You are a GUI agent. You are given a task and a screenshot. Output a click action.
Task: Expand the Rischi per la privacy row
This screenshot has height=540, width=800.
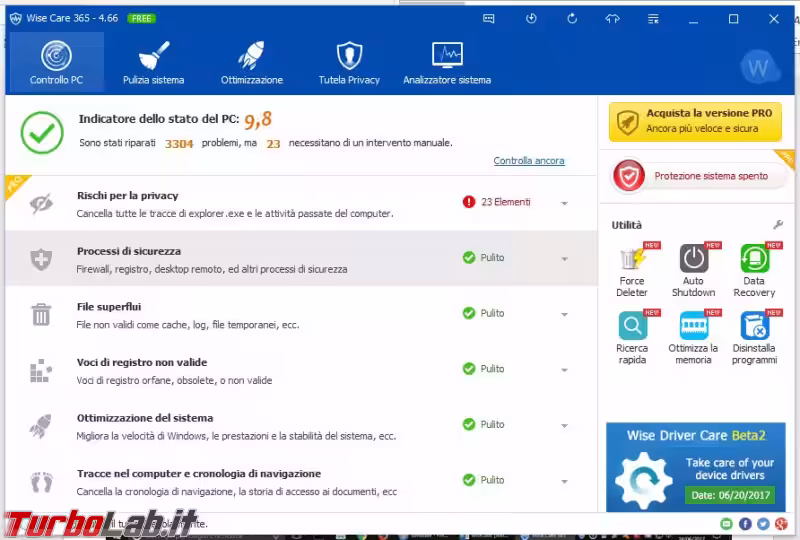click(x=564, y=203)
